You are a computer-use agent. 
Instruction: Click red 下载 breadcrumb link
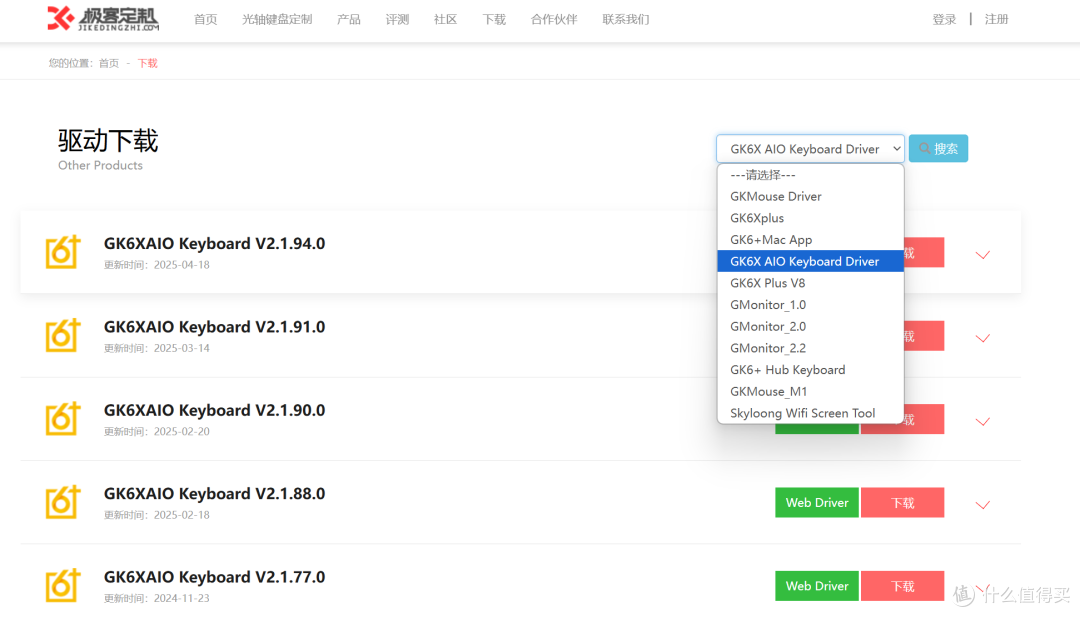(147, 63)
